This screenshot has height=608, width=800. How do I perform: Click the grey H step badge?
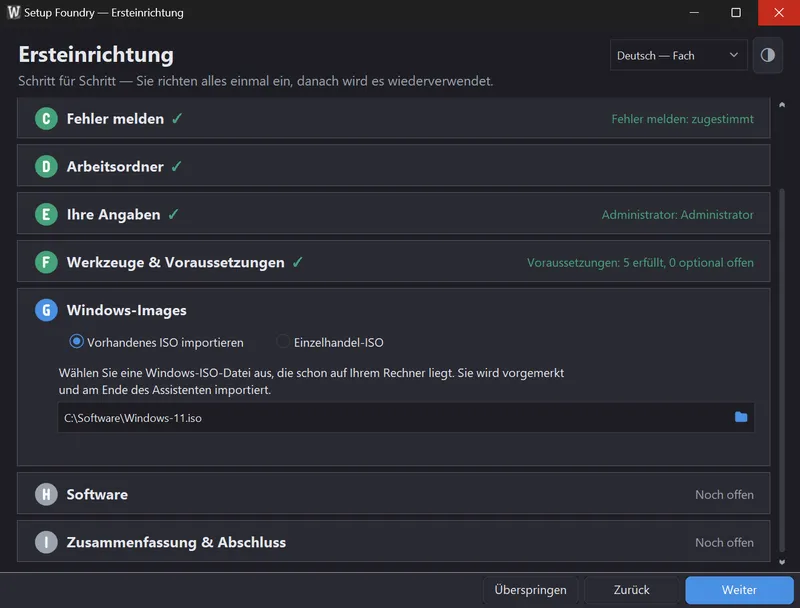click(x=46, y=494)
